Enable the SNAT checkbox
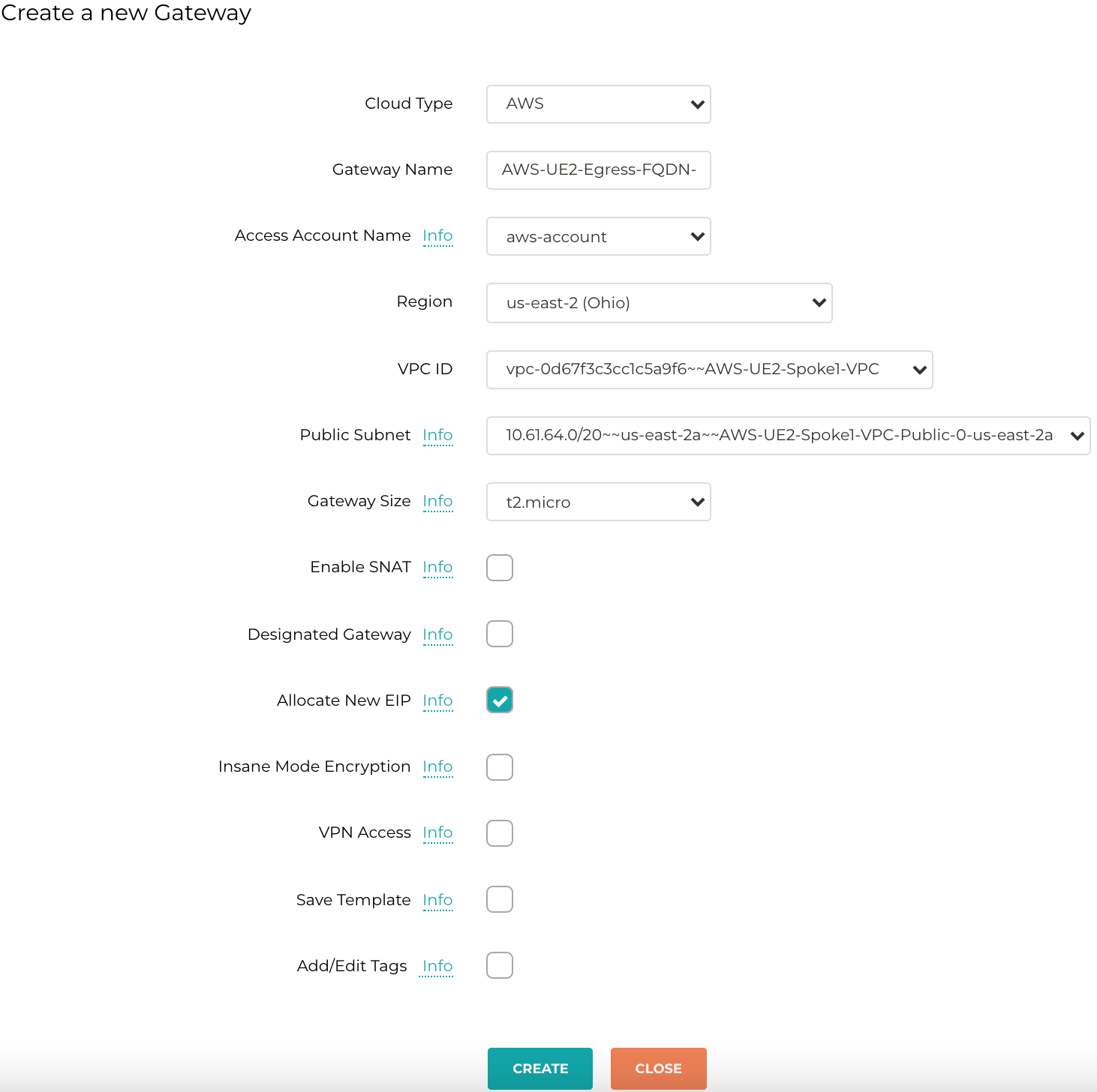The width and height of the screenshot is (1097, 1092). pos(500,568)
